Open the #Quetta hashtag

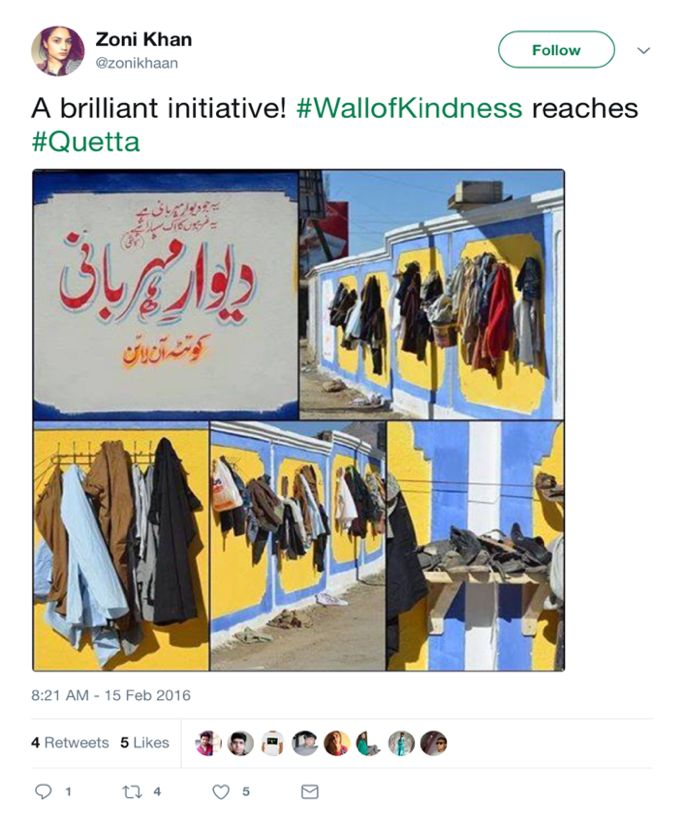[x=86, y=142]
